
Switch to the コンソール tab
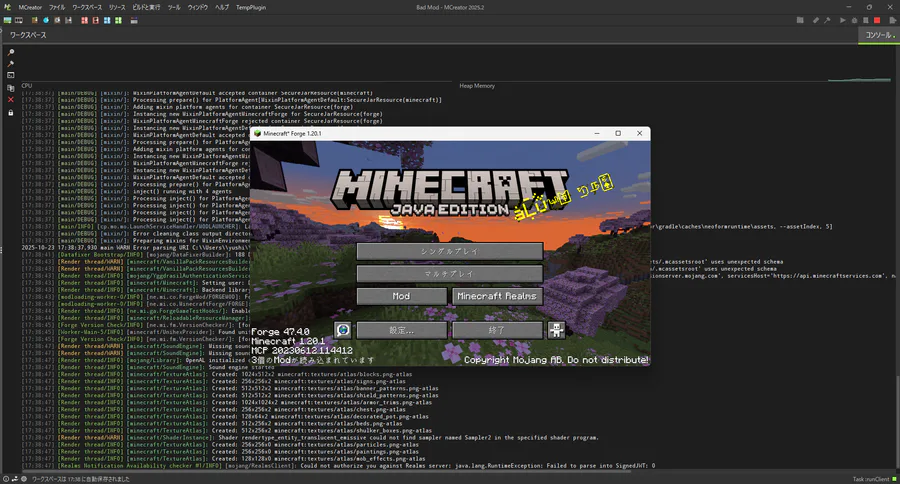(879, 35)
